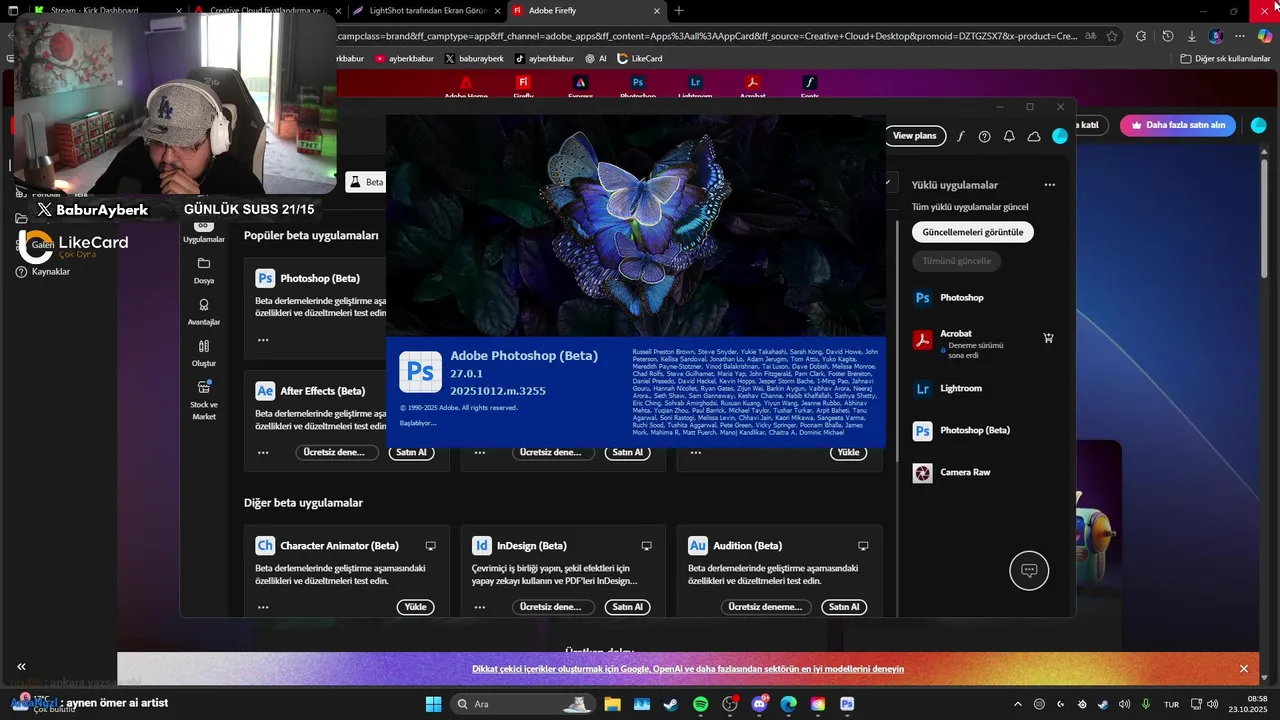Open Creative Cloud account avatar
Viewport: 1280px width, 720px height.
coord(1060,136)
